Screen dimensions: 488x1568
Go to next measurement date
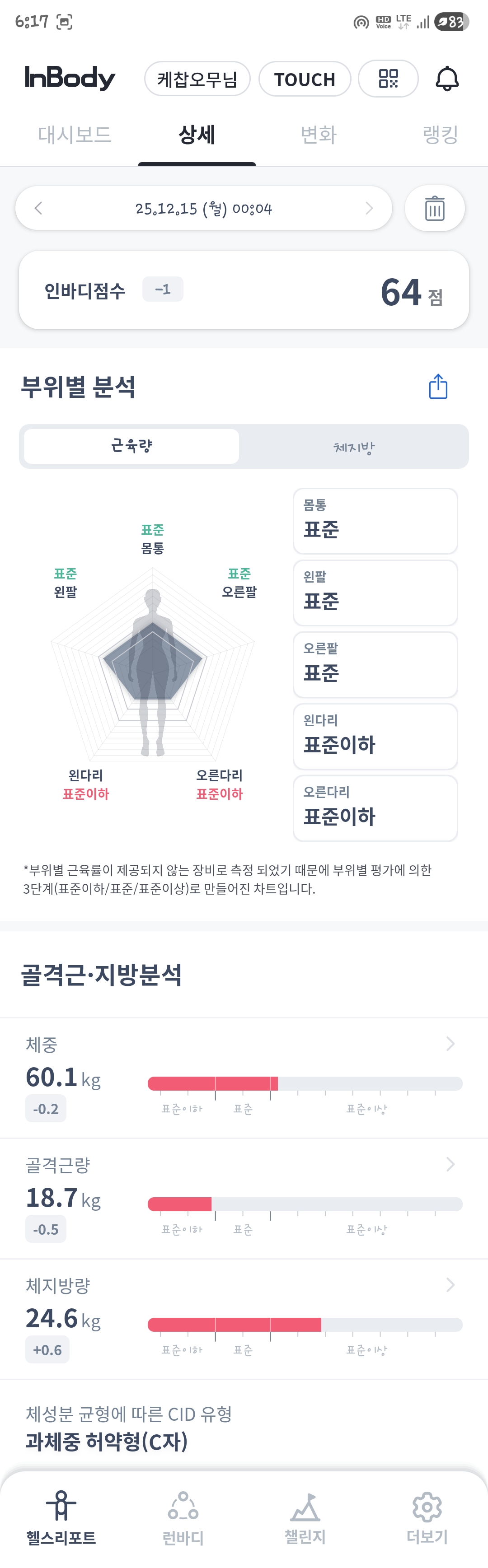click(369, 208)
